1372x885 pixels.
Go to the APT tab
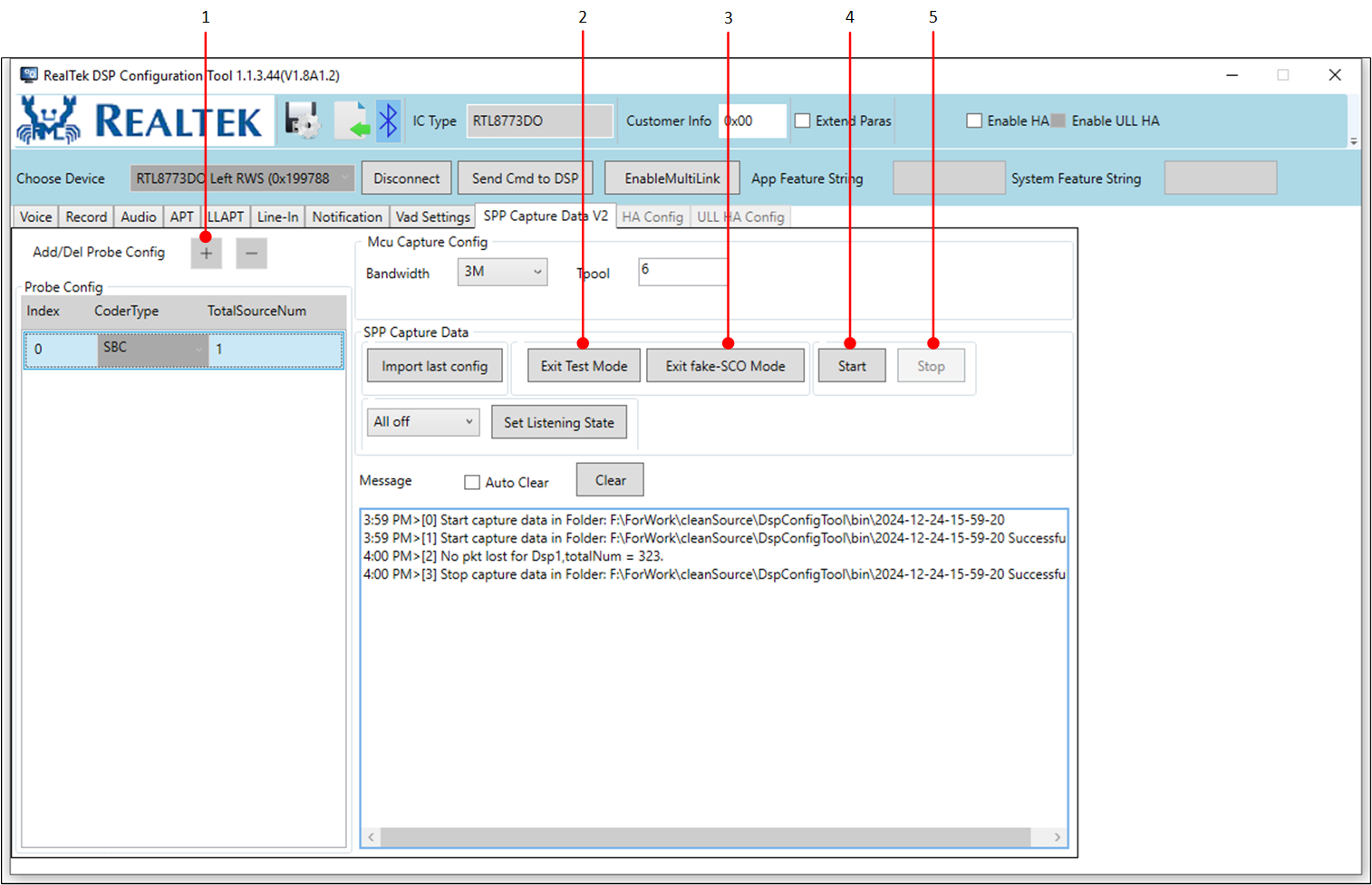(182, 217)
